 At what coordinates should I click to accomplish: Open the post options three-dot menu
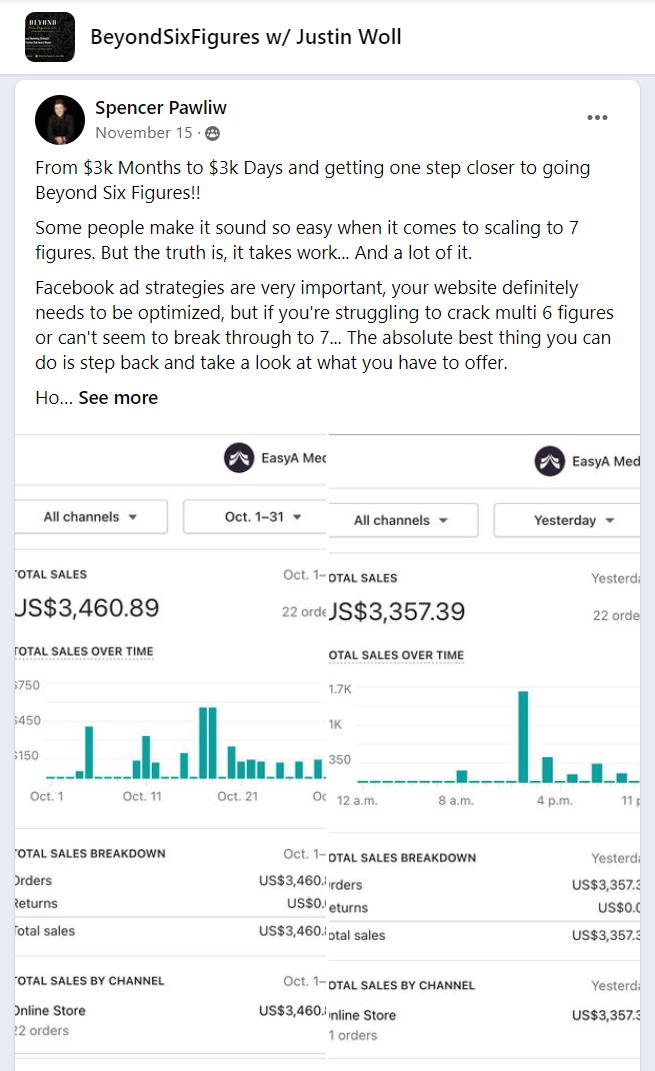[x=597, y=118]
